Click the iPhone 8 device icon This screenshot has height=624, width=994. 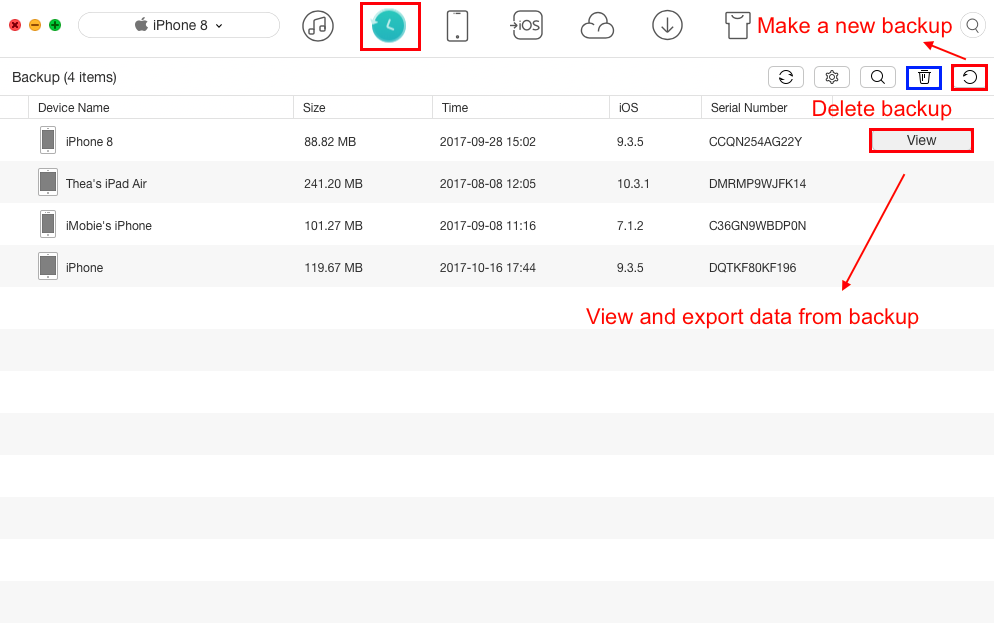(48, 140)
